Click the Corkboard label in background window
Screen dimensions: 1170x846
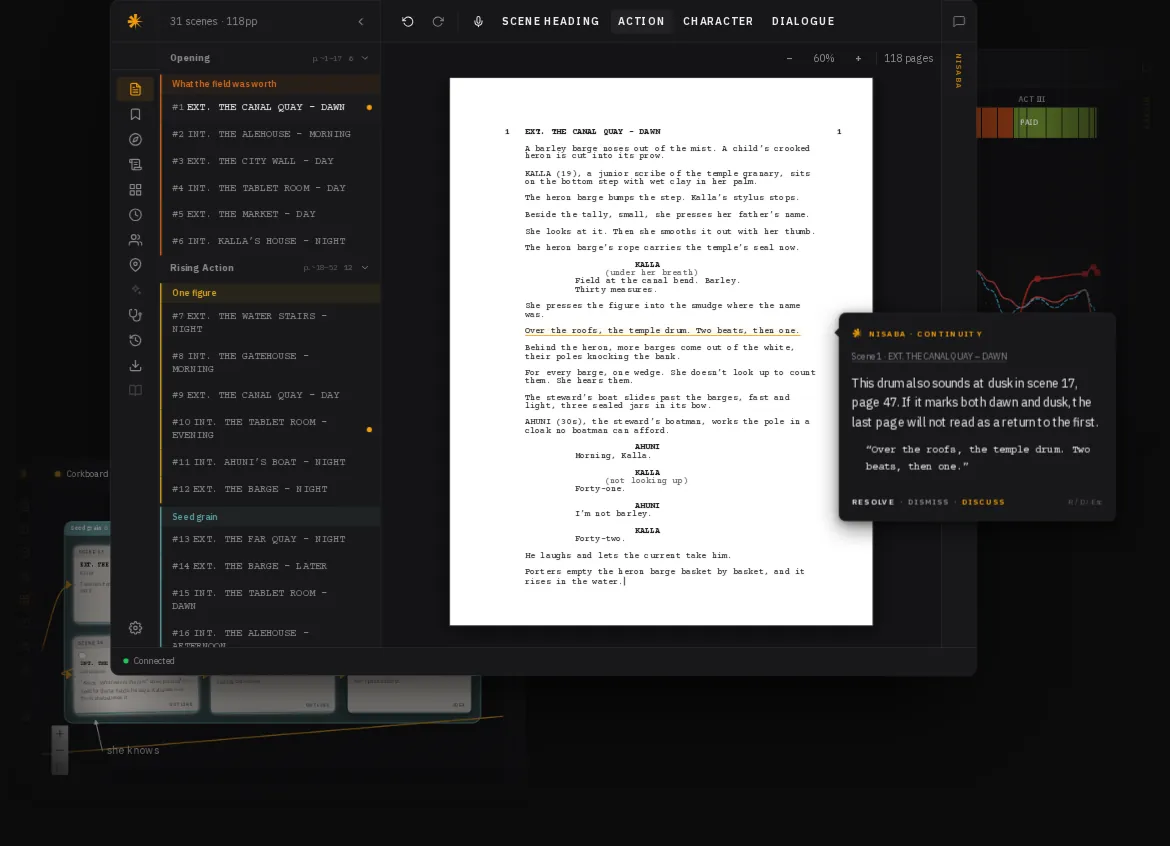(x=87, y=474)
